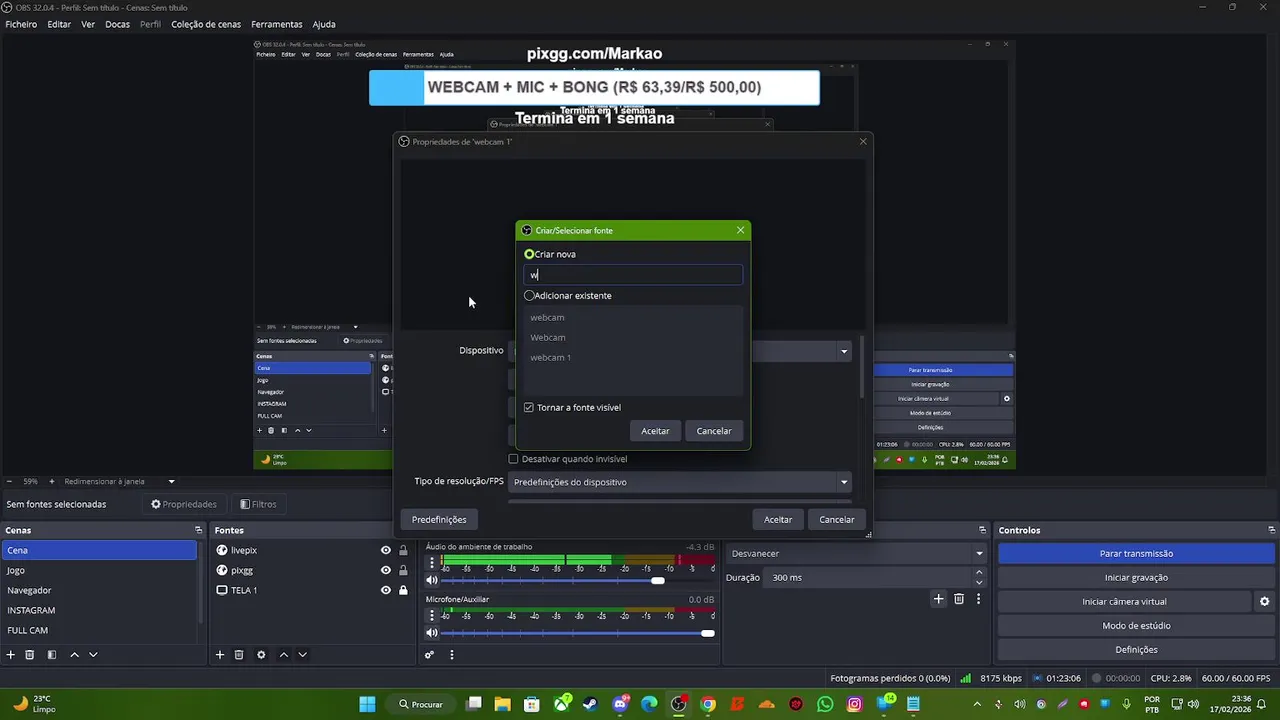This screenshot has height=720, width=1280.
Task: Click the new source name input field
Action: [633, 274]
